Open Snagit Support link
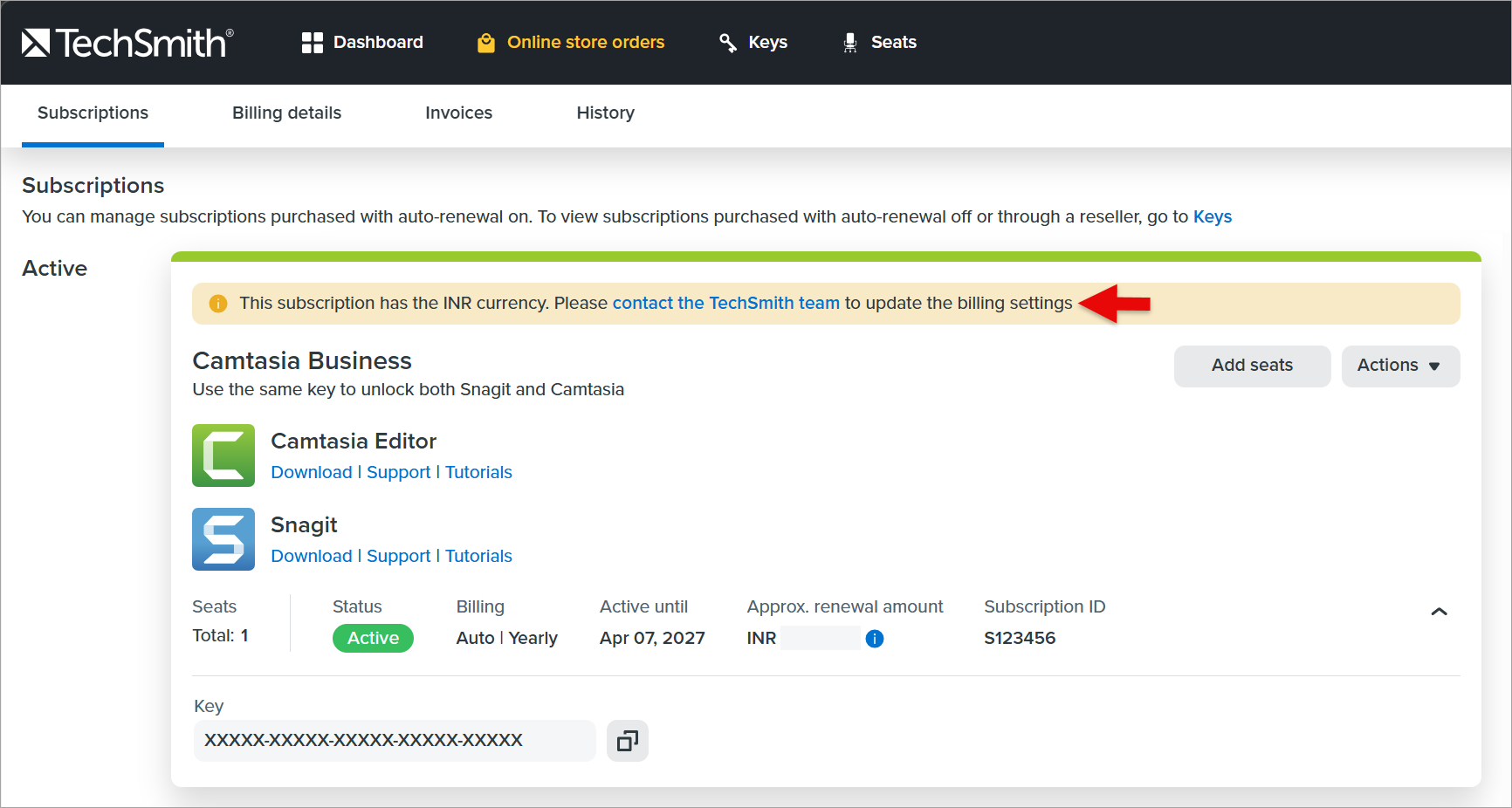This screenshot has height=808, width=1512. point(399,556)
